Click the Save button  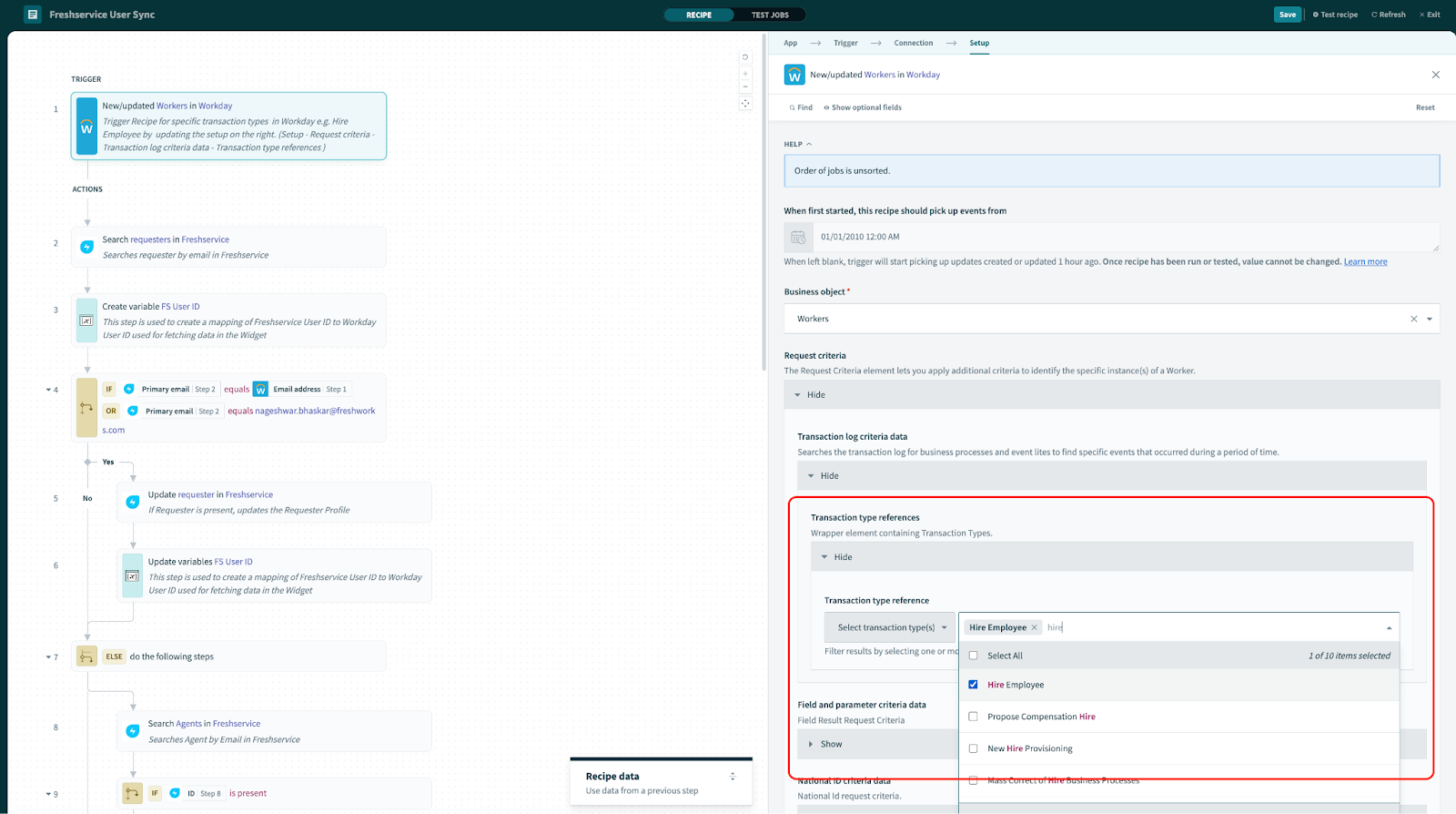[x=1288, y=15]
